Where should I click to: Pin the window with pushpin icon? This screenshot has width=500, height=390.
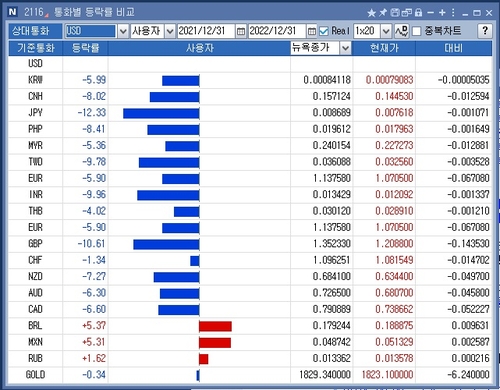(383, 13)
